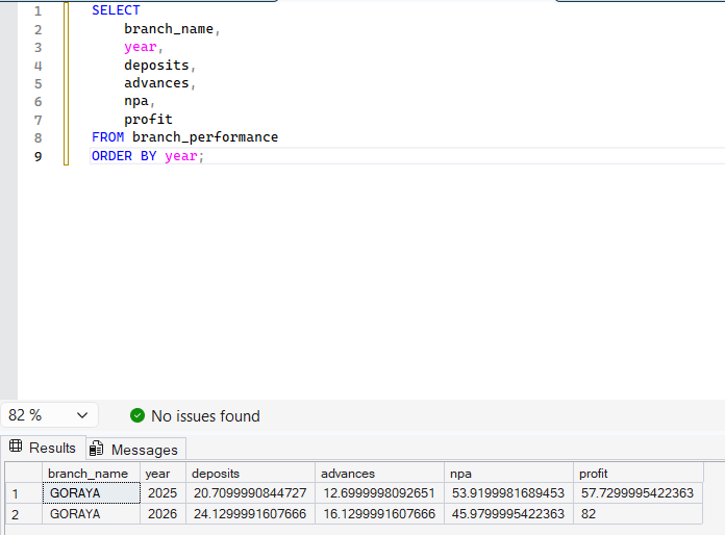The height and width of the screenshot is (535, 725).
Task: Place cursor on advances in the query
Action: coord(156,83)
